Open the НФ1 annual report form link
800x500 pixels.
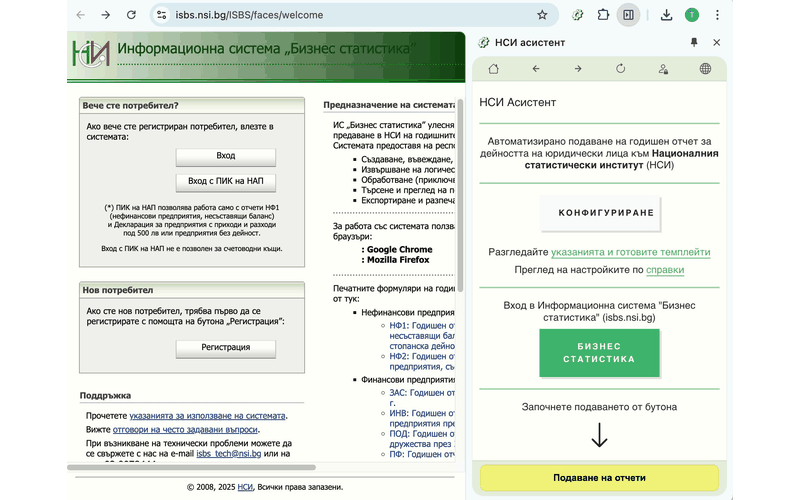click(x=421, y=336)
